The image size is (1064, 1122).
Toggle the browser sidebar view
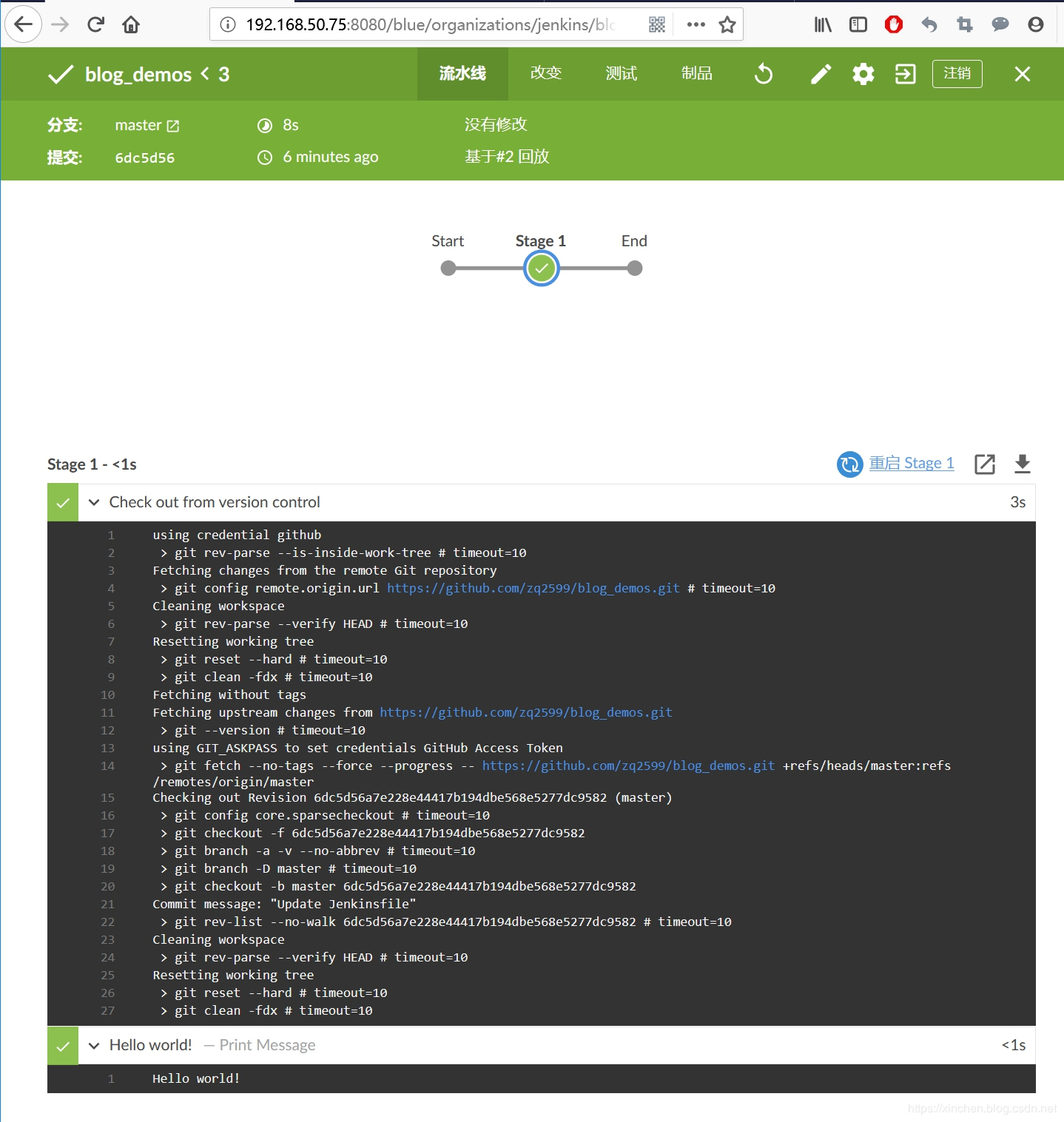858,24
